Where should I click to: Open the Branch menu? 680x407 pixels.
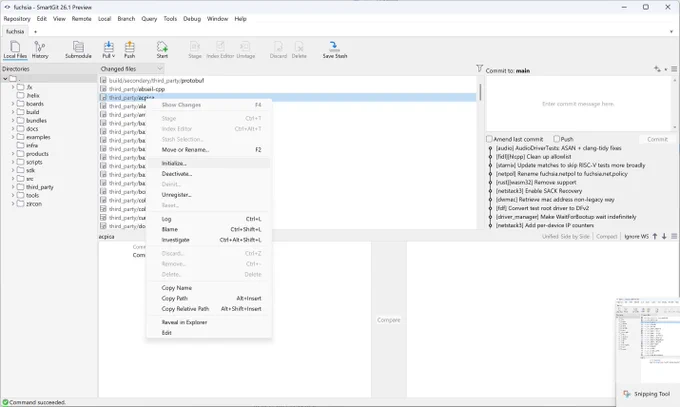[x=126, y=19]
